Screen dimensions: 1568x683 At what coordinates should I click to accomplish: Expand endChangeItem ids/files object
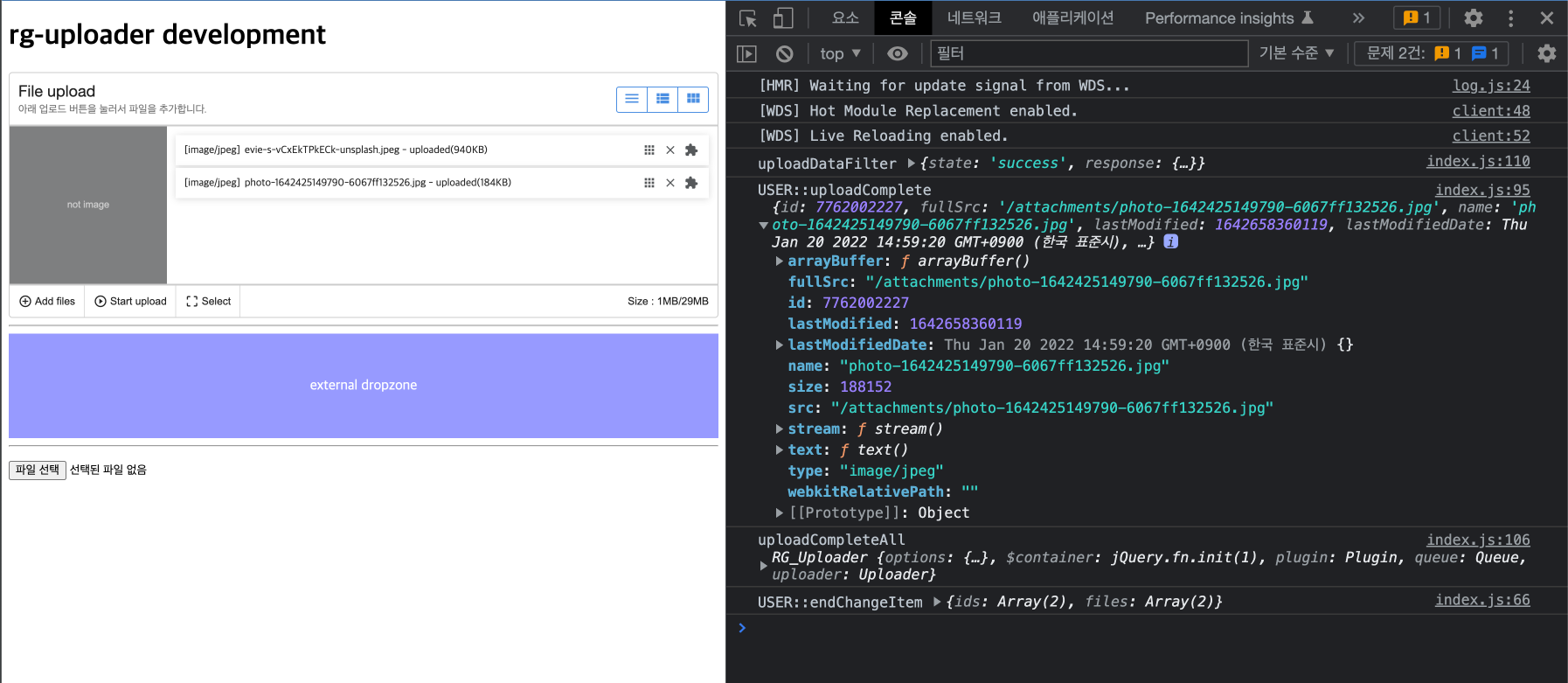pyautogui.click(x=937, y=602)
